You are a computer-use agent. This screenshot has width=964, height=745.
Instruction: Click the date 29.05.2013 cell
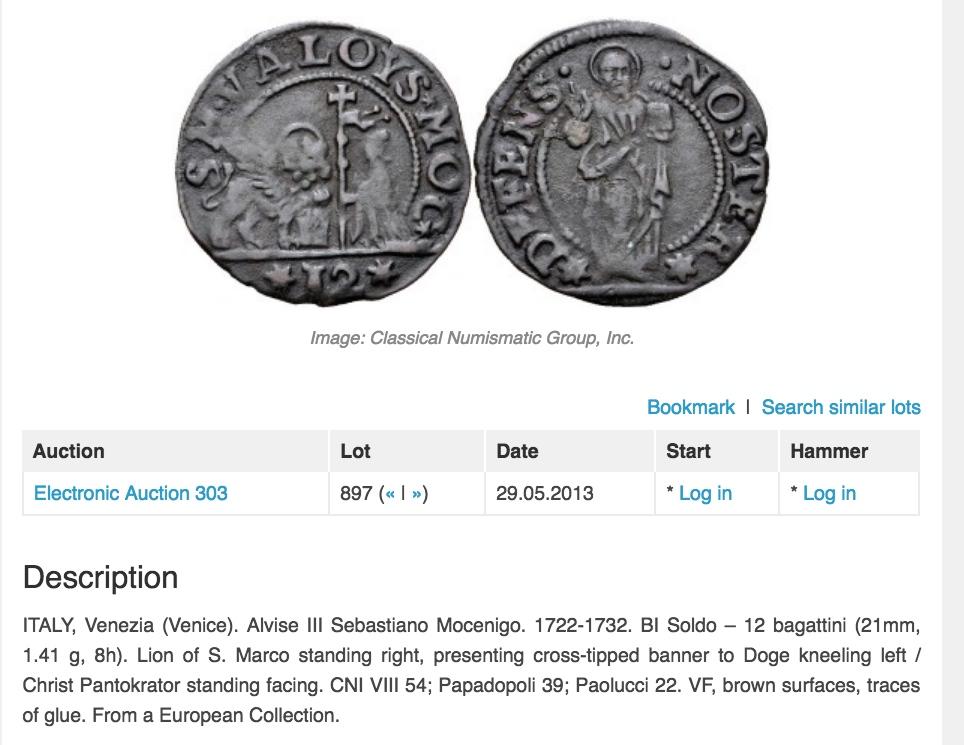pyautogui.click(x=544, y=493)
